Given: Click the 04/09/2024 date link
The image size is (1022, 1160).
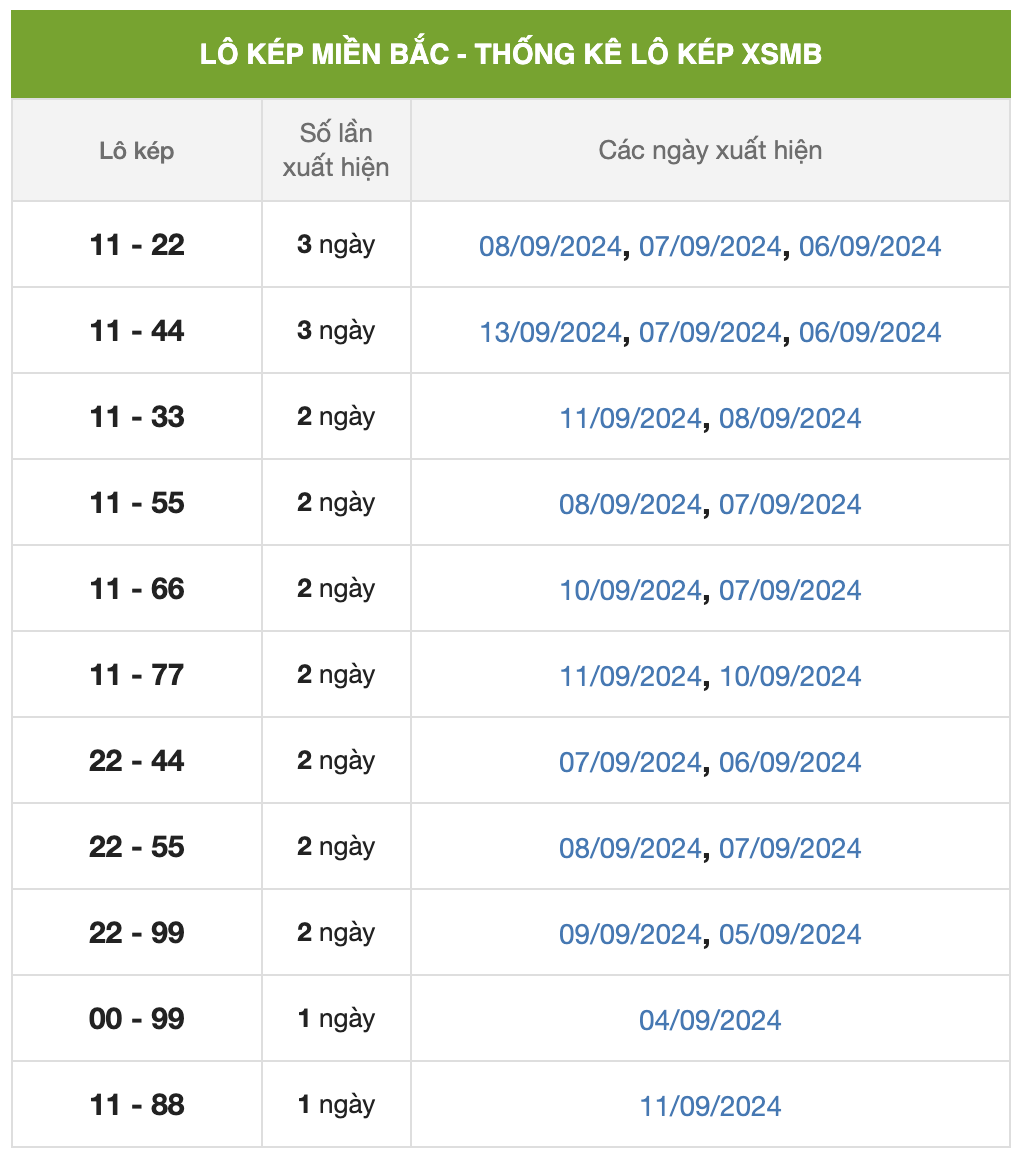Looking at the screenshot, I should [710, 1020].
